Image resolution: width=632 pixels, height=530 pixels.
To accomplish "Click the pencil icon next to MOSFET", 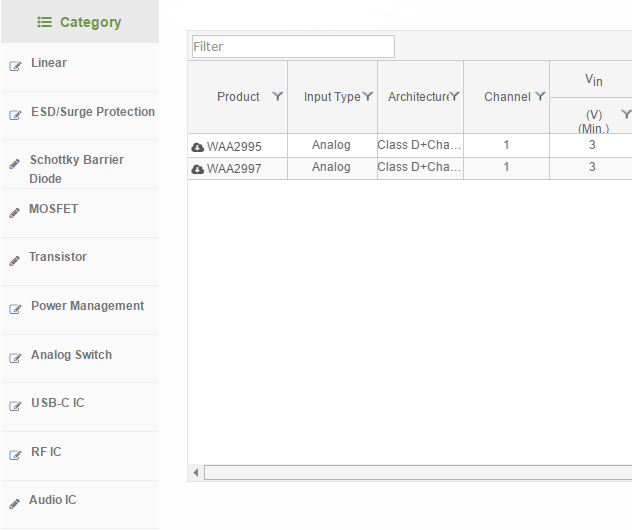I will tap(15, 212).
